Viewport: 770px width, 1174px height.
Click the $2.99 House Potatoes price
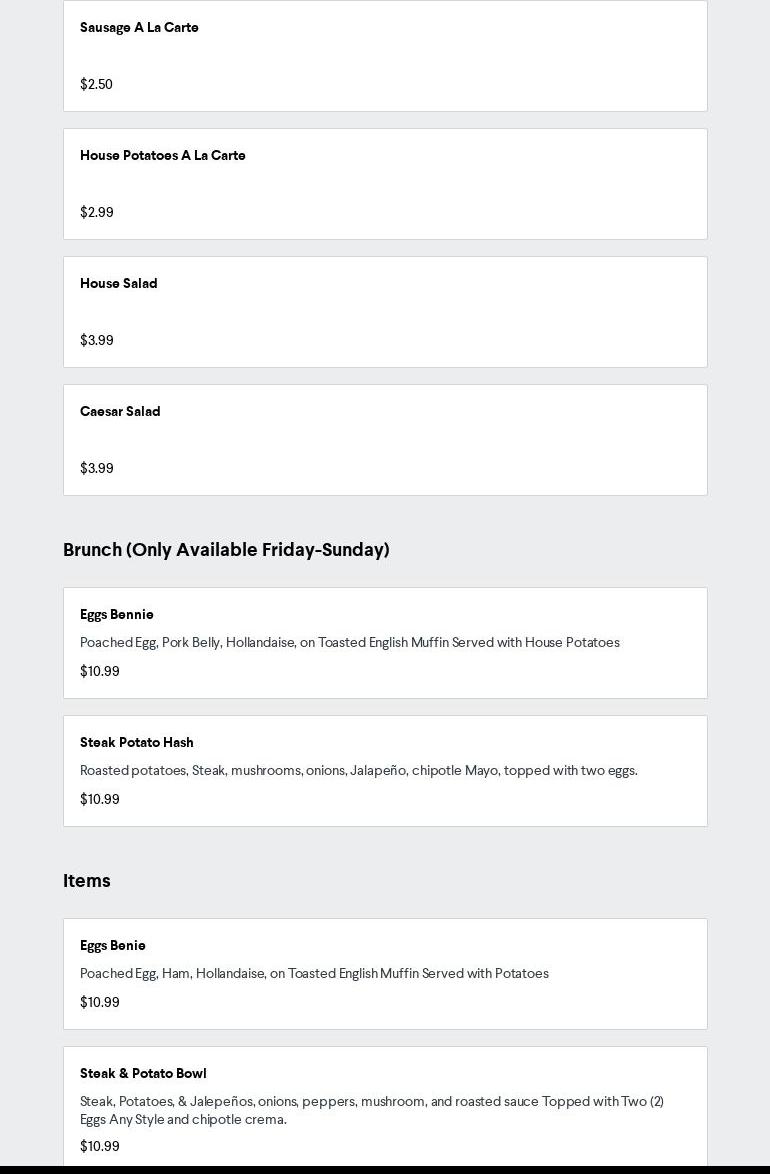[97, 213]
